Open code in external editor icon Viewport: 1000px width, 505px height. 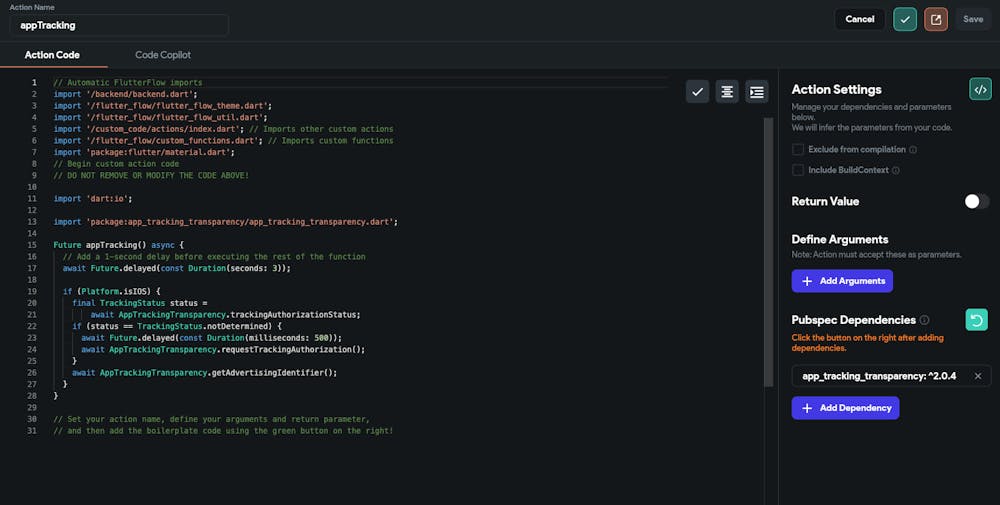(936, 19)
